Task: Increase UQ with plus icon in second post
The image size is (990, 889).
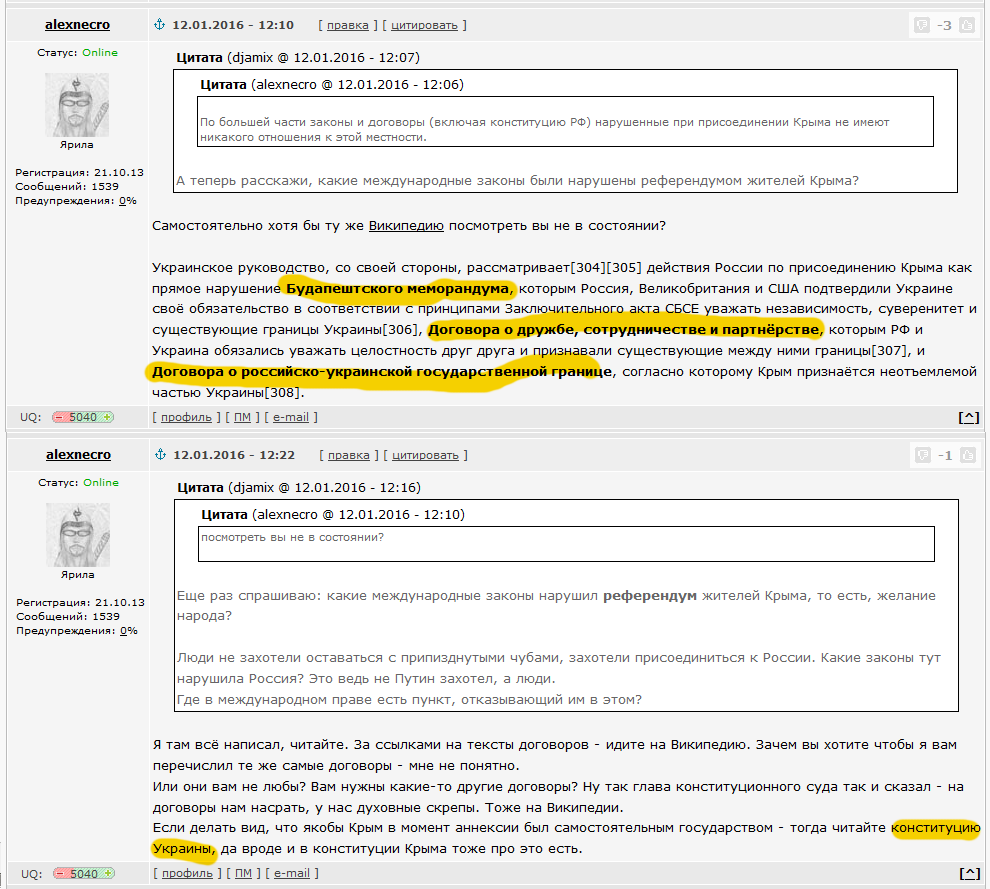Action: (x=109, y=874)
